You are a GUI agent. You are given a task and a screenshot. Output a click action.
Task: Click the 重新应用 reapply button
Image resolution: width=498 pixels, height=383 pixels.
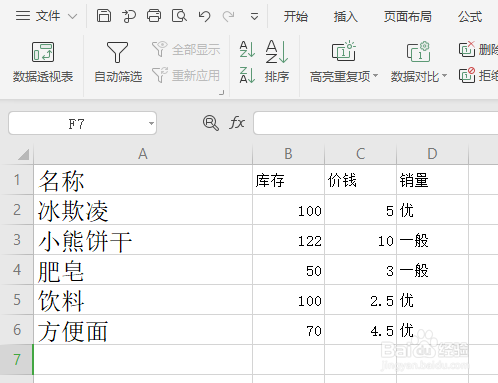[186, 75]
